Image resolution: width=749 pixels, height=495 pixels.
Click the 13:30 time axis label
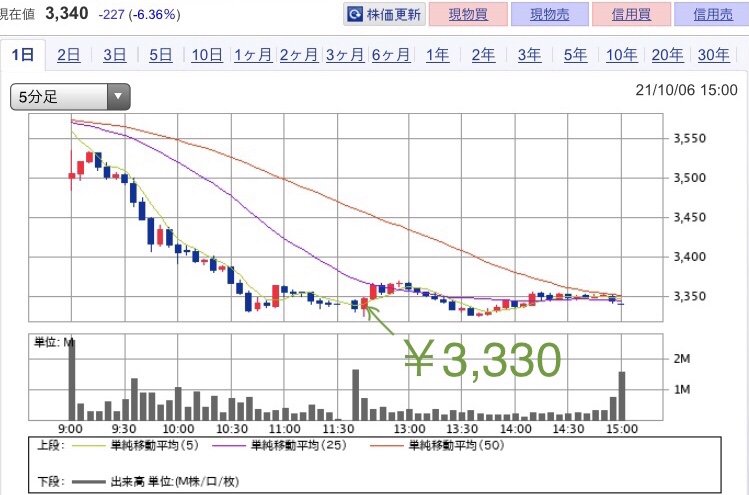click(462, 429)
